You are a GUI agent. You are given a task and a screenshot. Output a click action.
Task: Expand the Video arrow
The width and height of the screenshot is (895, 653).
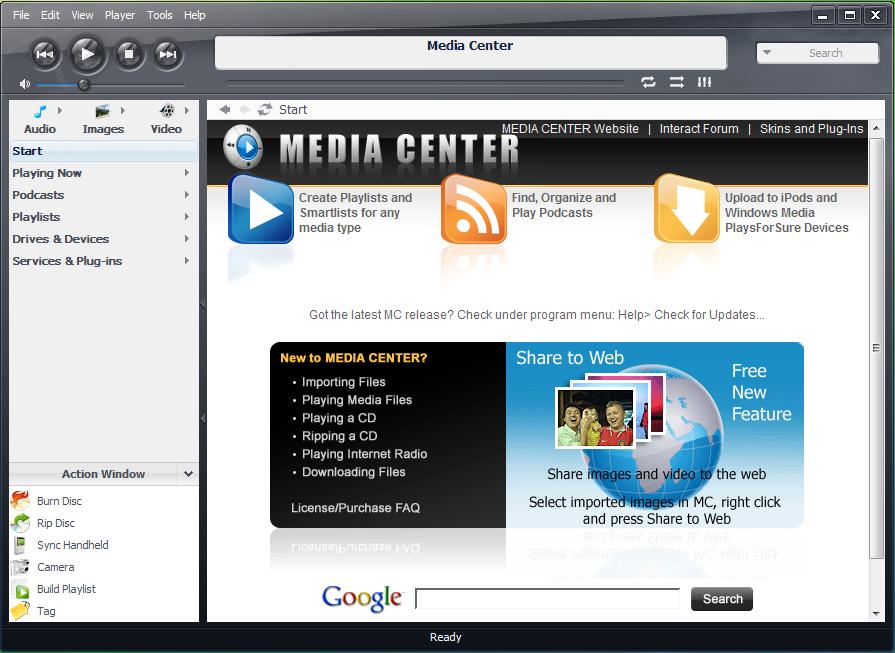(187, 110)
